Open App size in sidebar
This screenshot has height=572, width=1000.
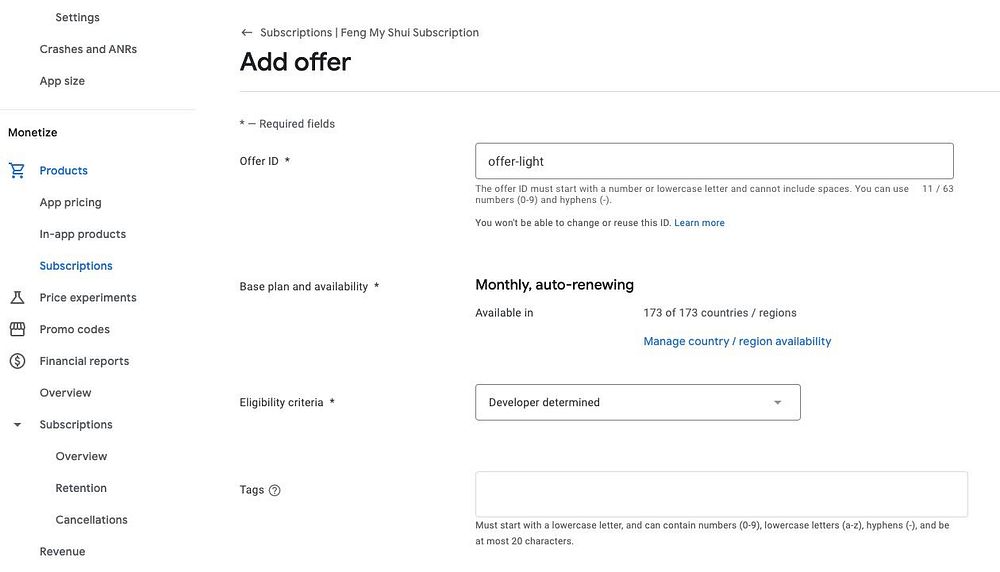pyautogui.click(x=62, y=82)
